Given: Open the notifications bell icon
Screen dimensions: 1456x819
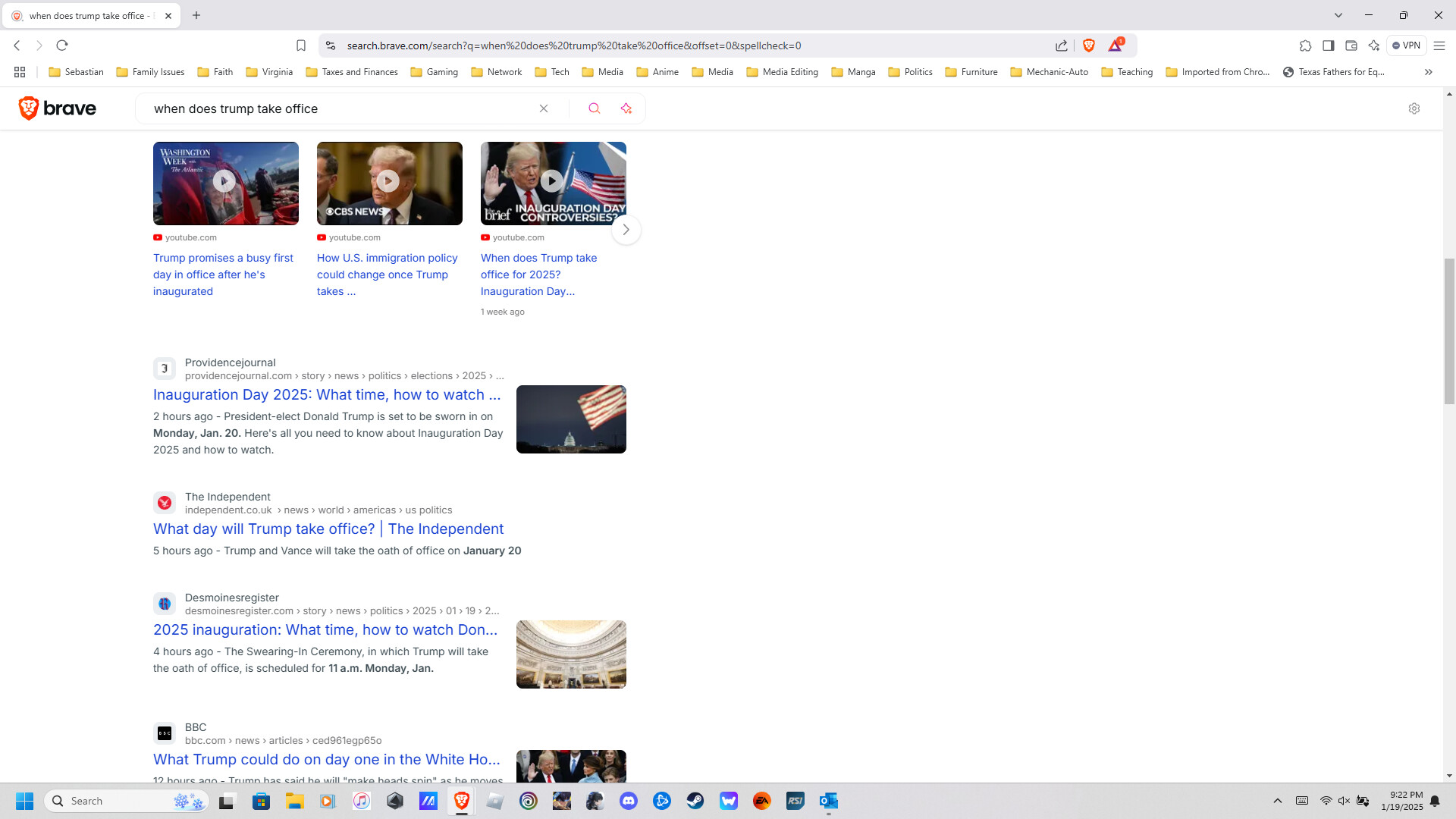Looking at the screenshot, I should pos(1435,801).
